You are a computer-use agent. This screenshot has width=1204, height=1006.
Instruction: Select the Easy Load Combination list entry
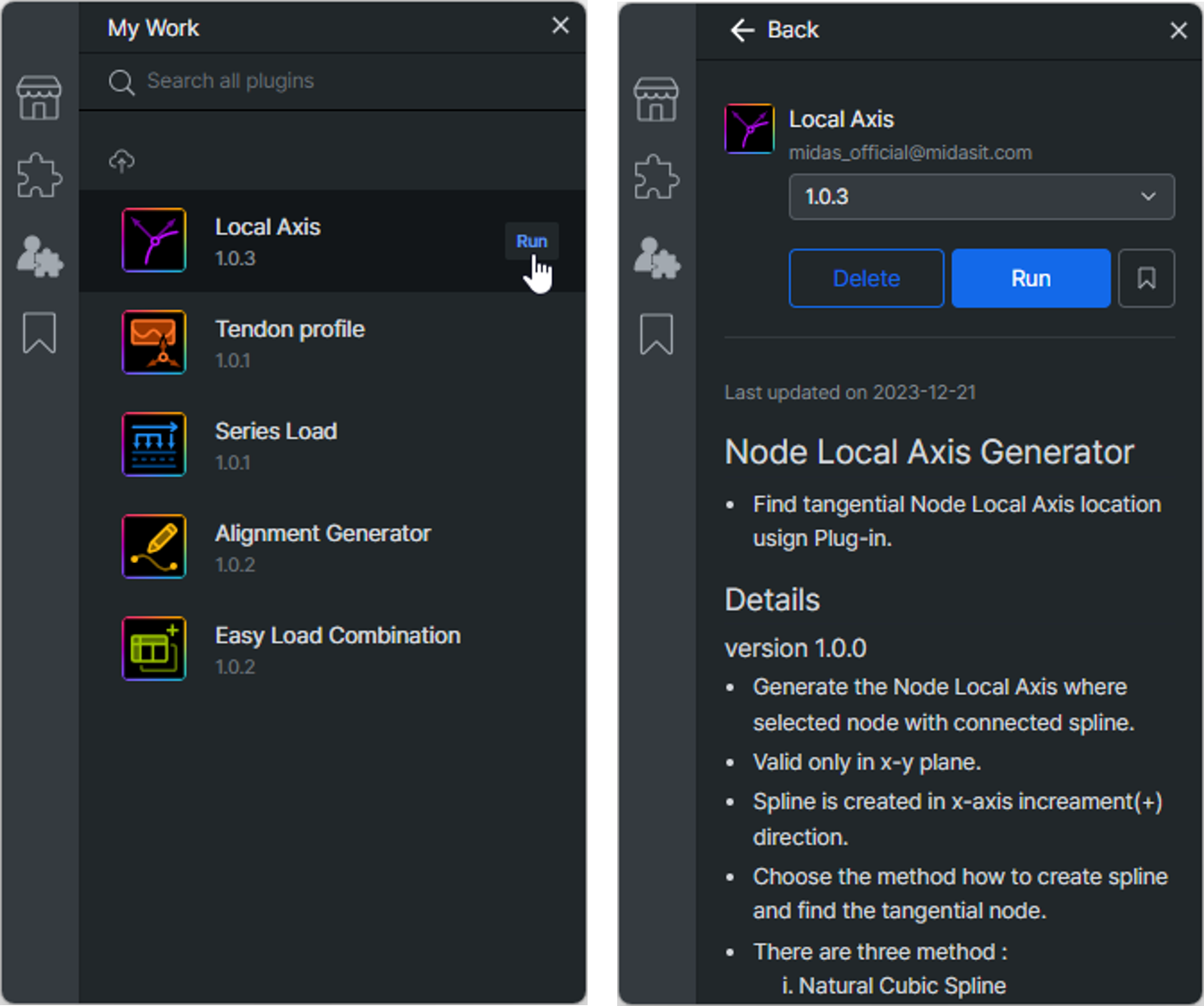332,649
